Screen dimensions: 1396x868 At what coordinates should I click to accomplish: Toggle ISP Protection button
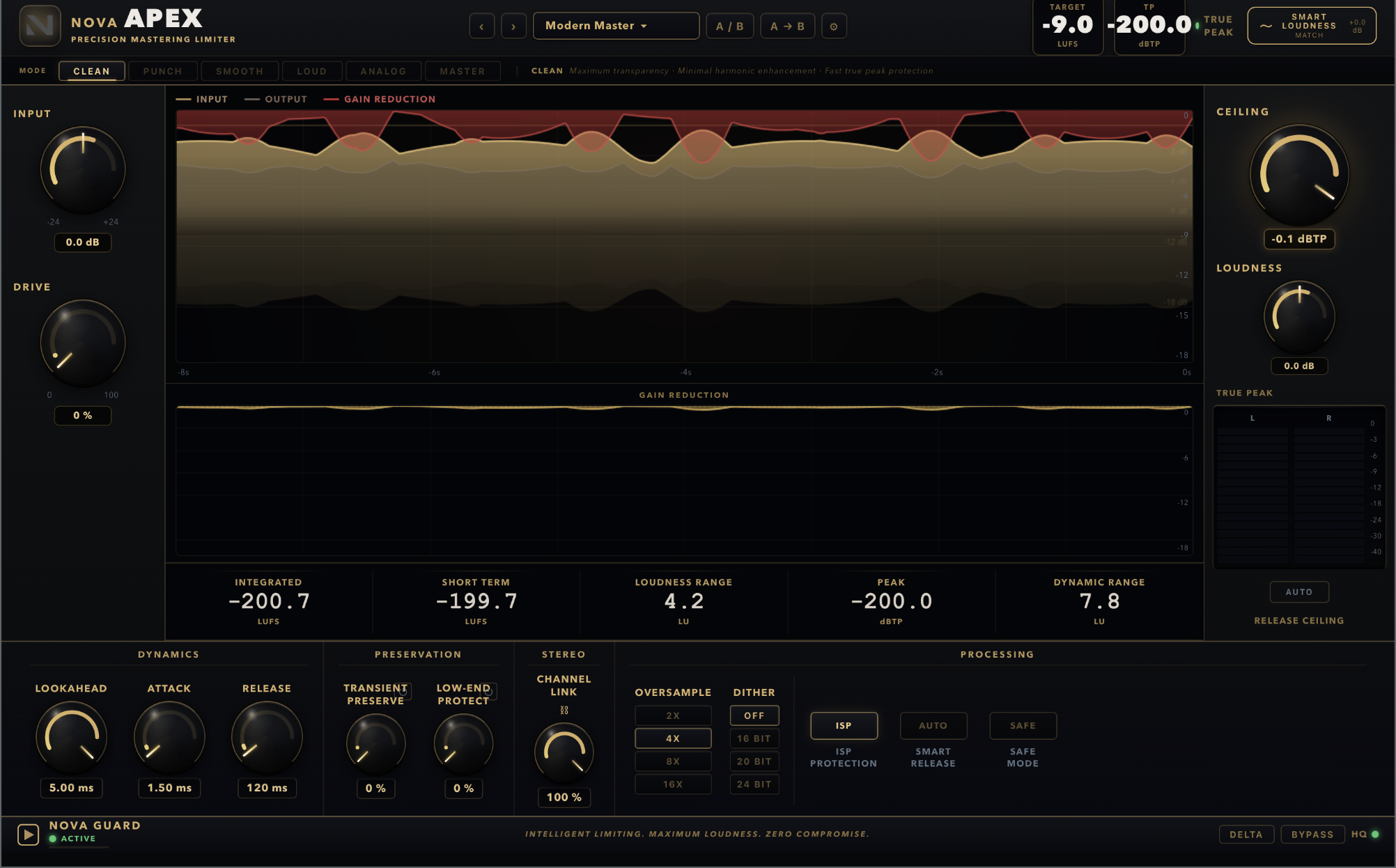click(844, 726)
